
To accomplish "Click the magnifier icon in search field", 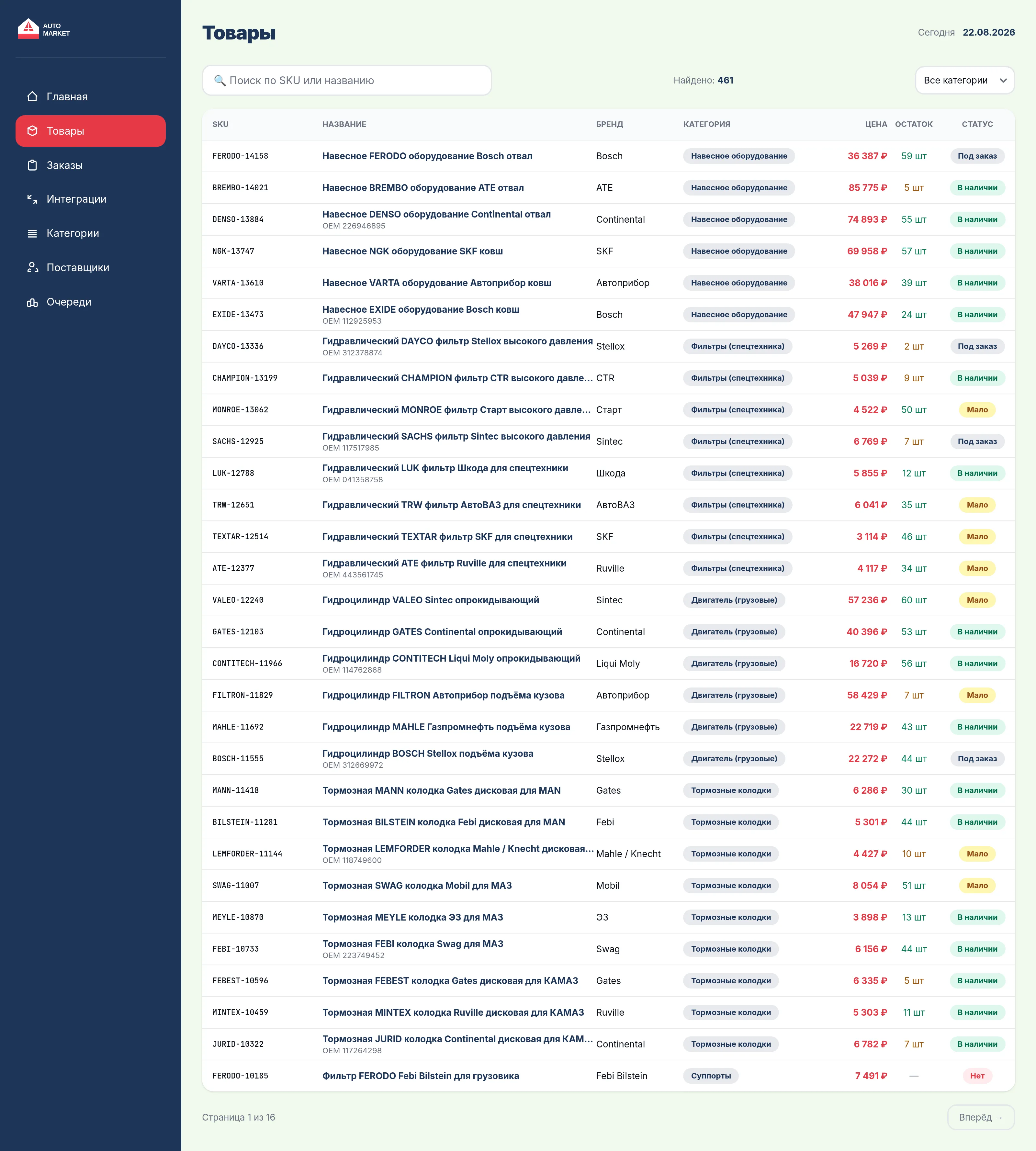I will (220, 80).
